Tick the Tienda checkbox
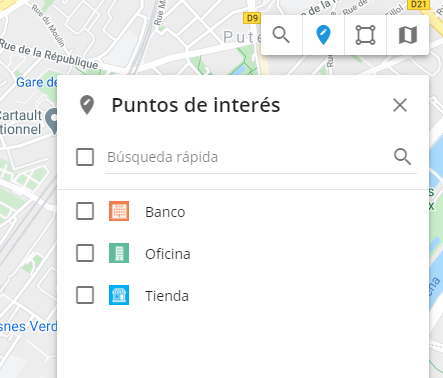Viewport: 443px width, 378px height. coord(85,295)
